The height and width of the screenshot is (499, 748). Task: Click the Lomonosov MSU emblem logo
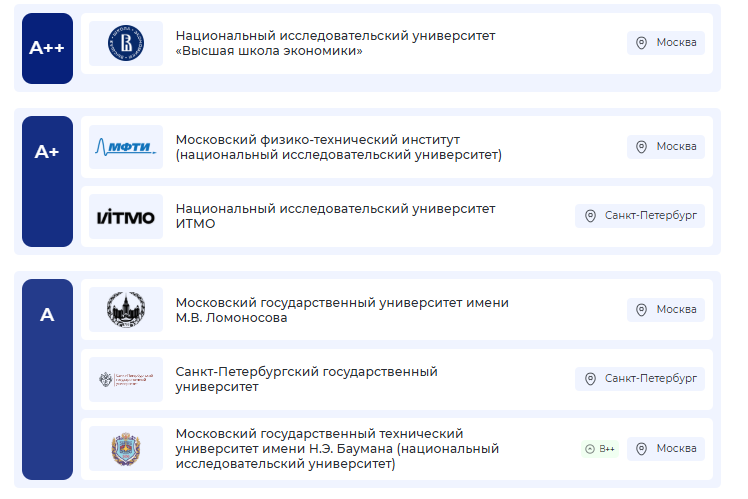pyautogui.click(x=126, y=310)
